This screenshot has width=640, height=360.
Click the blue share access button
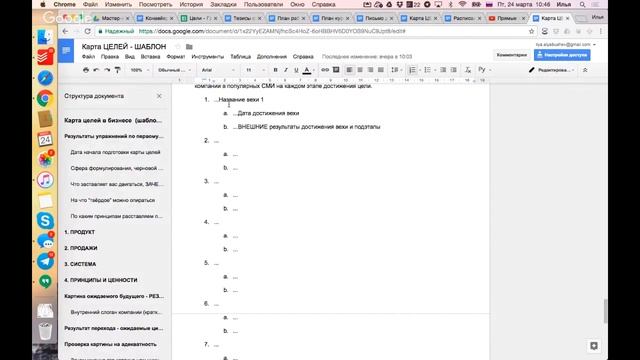click(562, 55)
